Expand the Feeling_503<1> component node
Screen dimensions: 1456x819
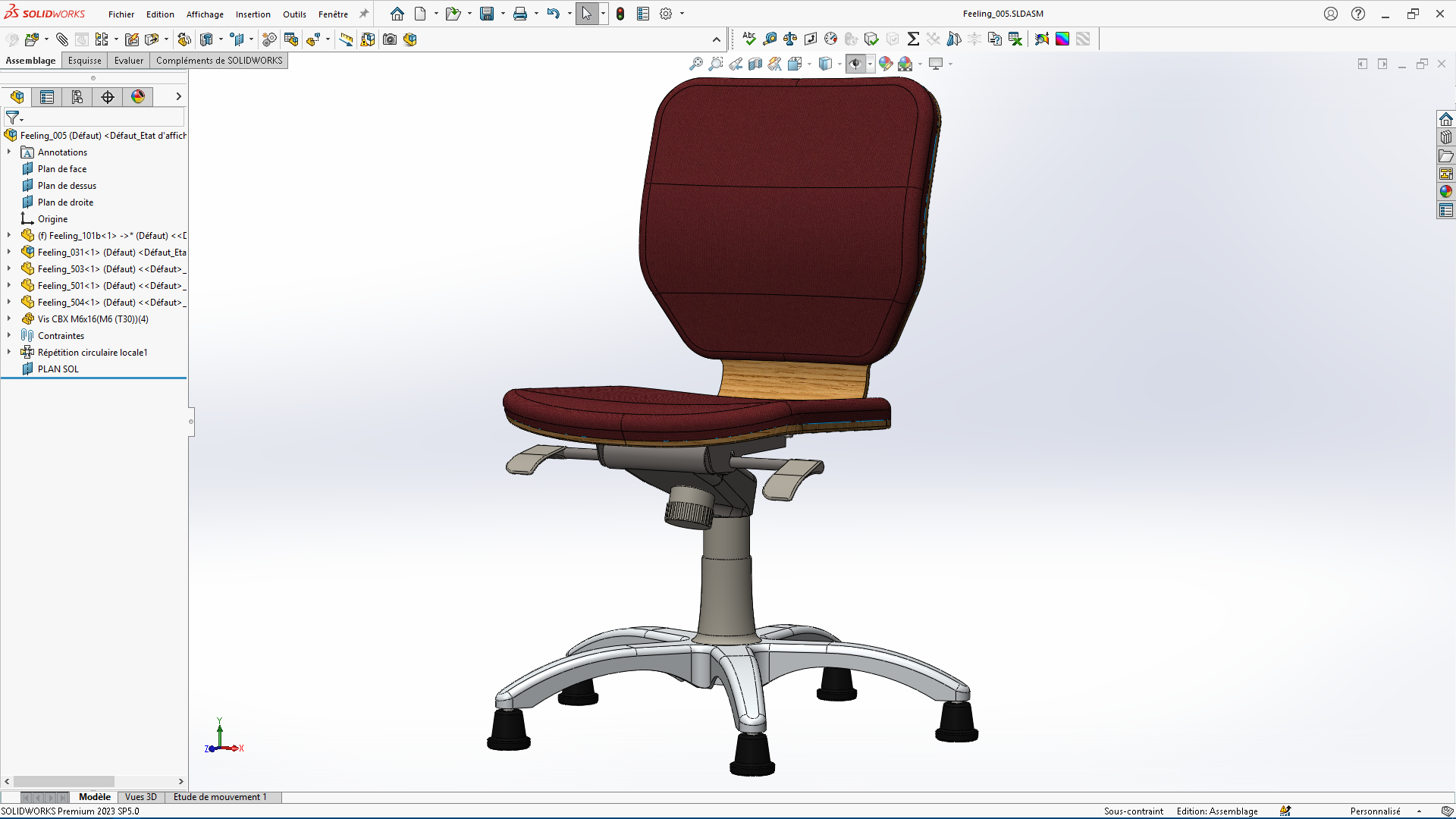9,268
